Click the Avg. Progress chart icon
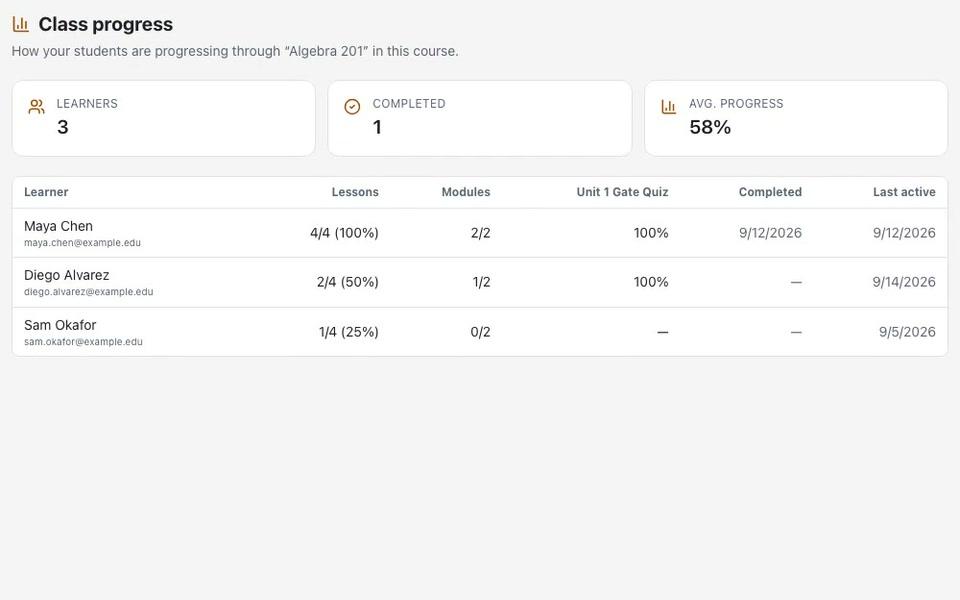The width and height of the screenshot is (960, 600). [669, 107]
